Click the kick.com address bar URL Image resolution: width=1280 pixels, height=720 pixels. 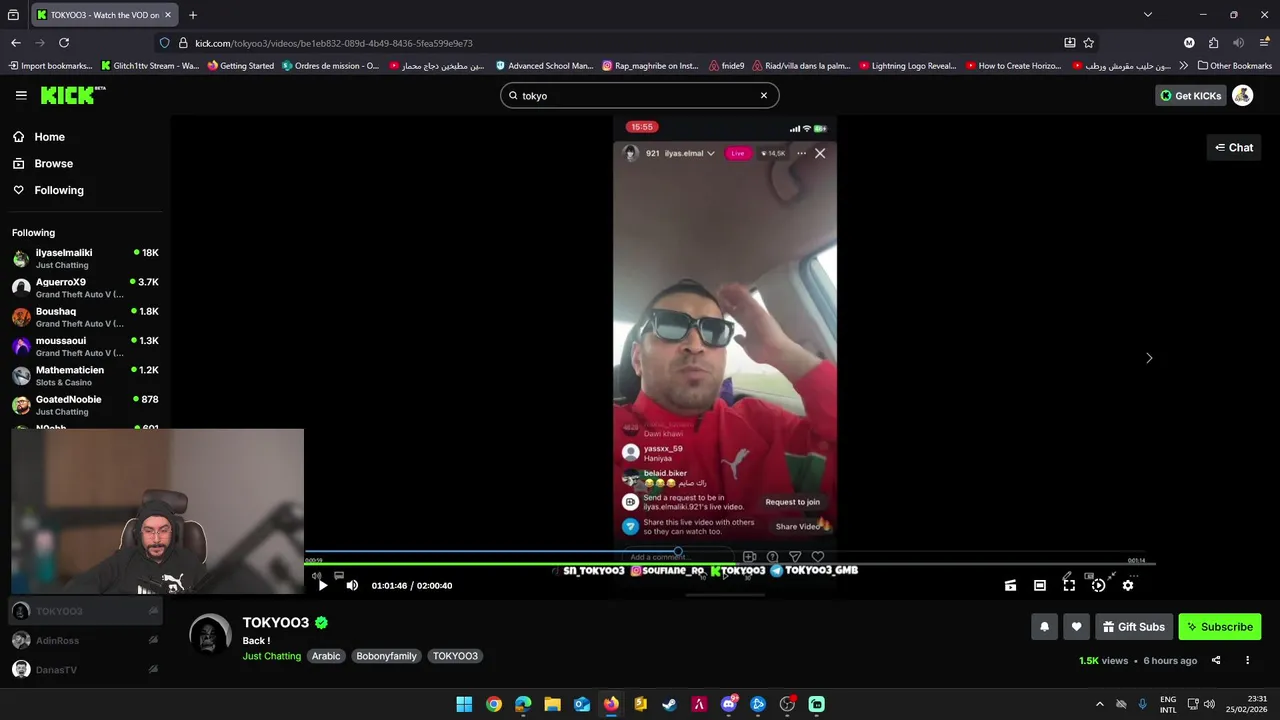pos(334,43)
